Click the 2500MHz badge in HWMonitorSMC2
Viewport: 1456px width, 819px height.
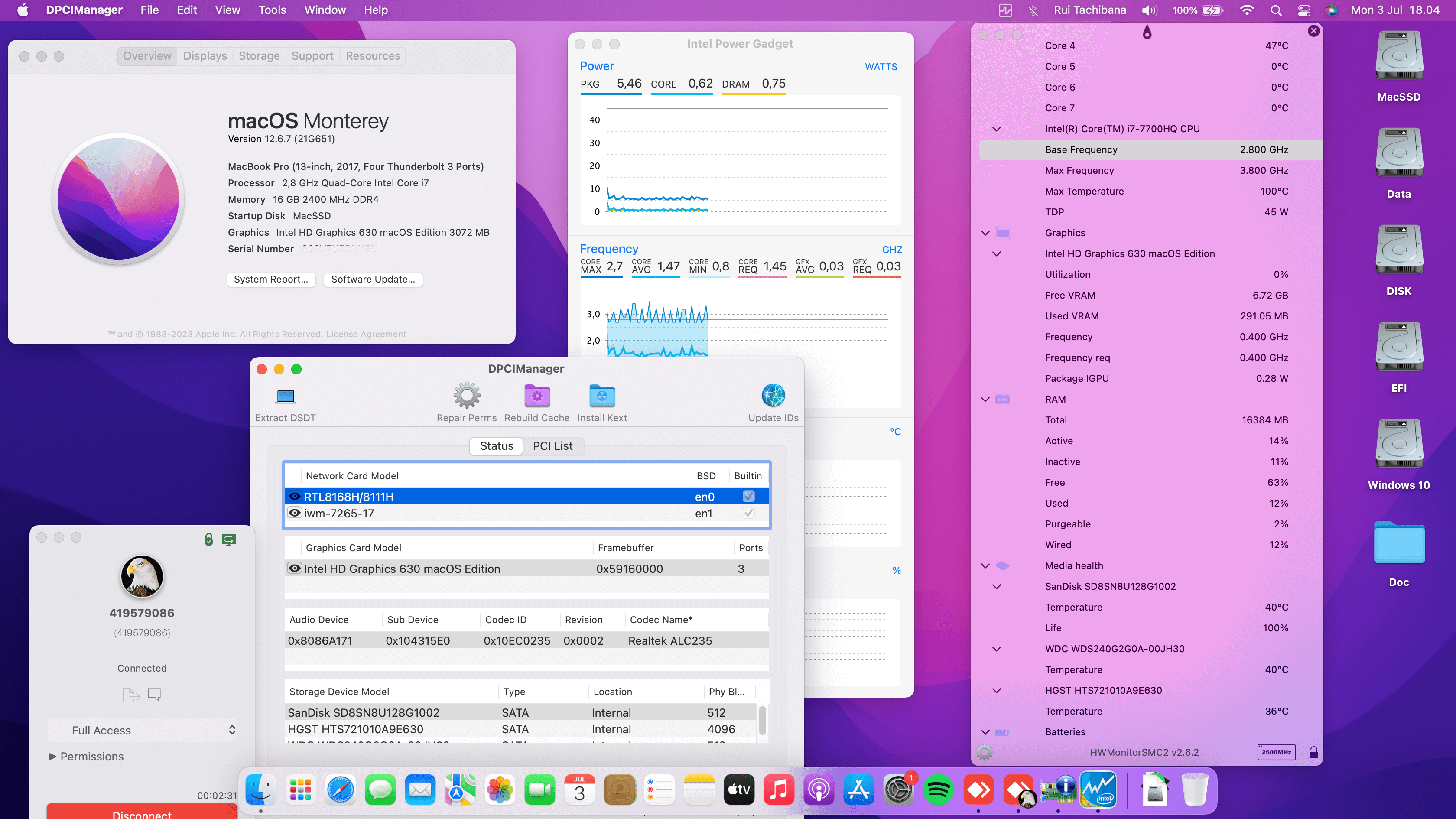(x=1276, y=752)
